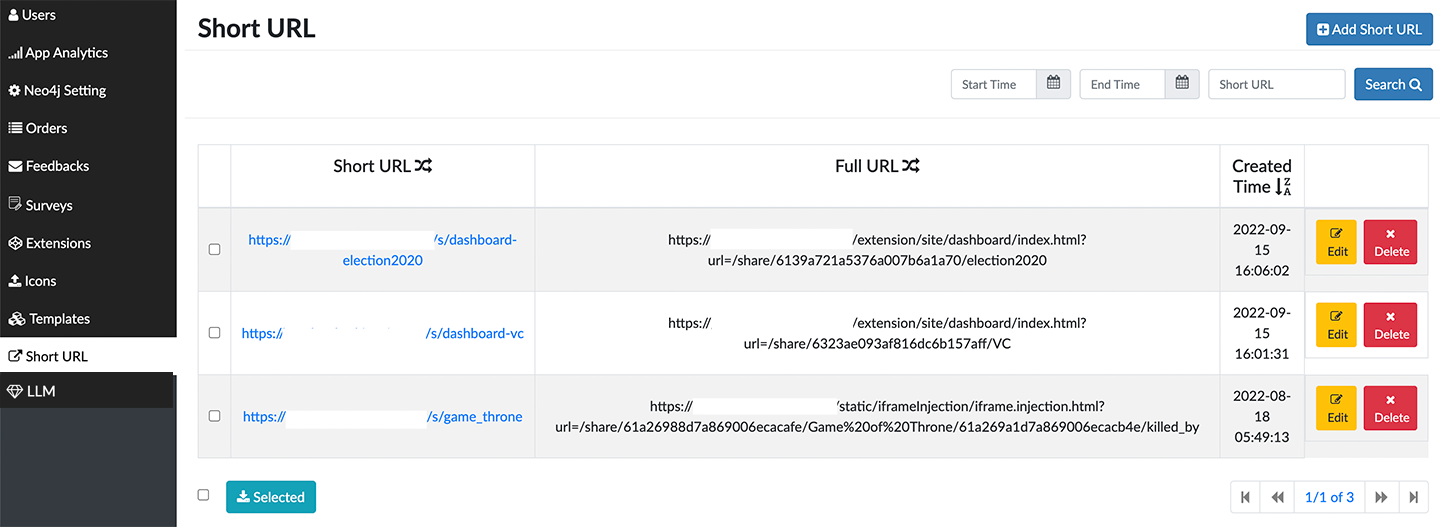Toggle the select-all checkbox below the table
Image resolution: width=1440 pixels, height=527 pixels.
(x=203, y=495)
